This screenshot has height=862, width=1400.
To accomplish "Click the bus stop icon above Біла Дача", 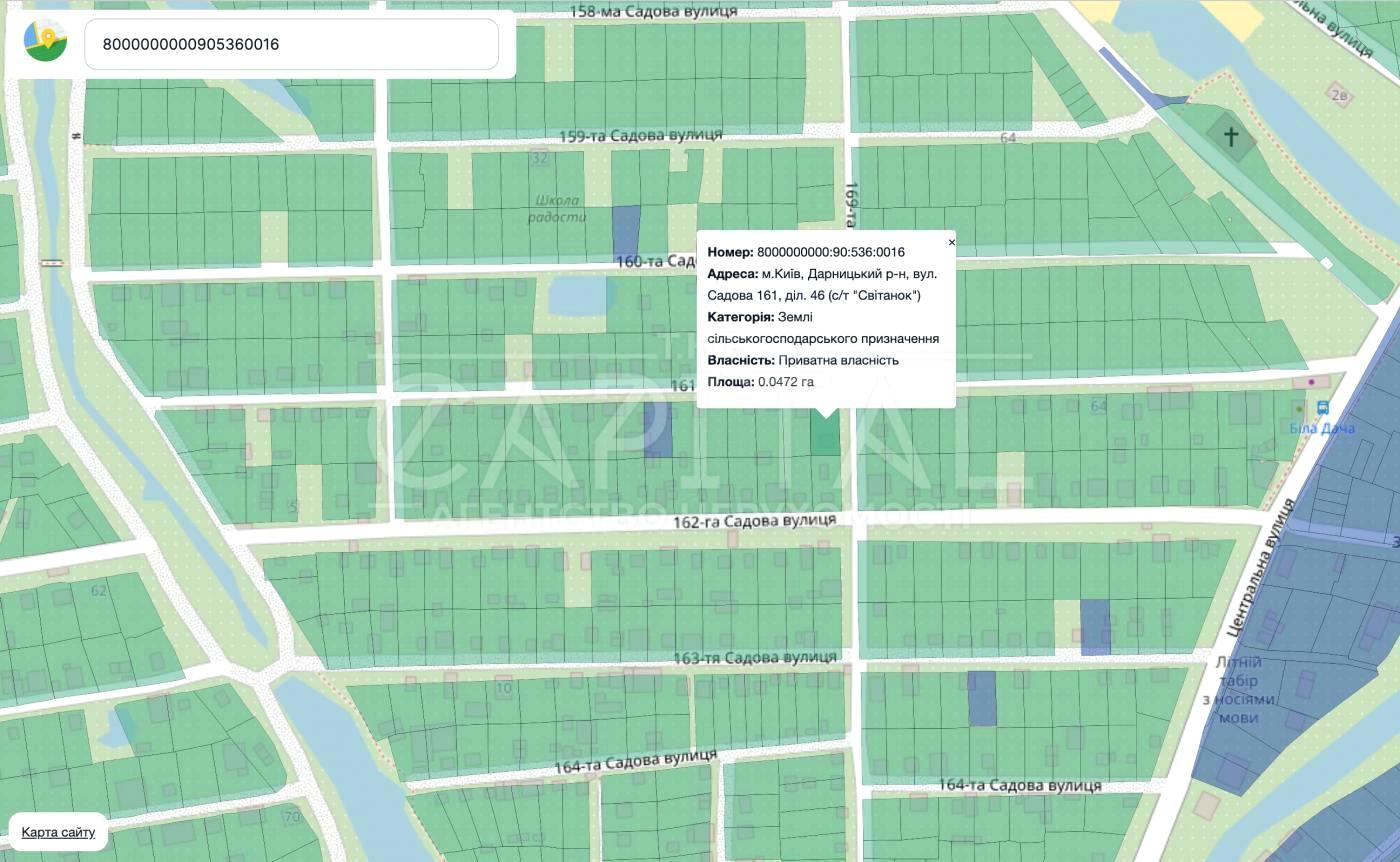I will coord(1323,408).
